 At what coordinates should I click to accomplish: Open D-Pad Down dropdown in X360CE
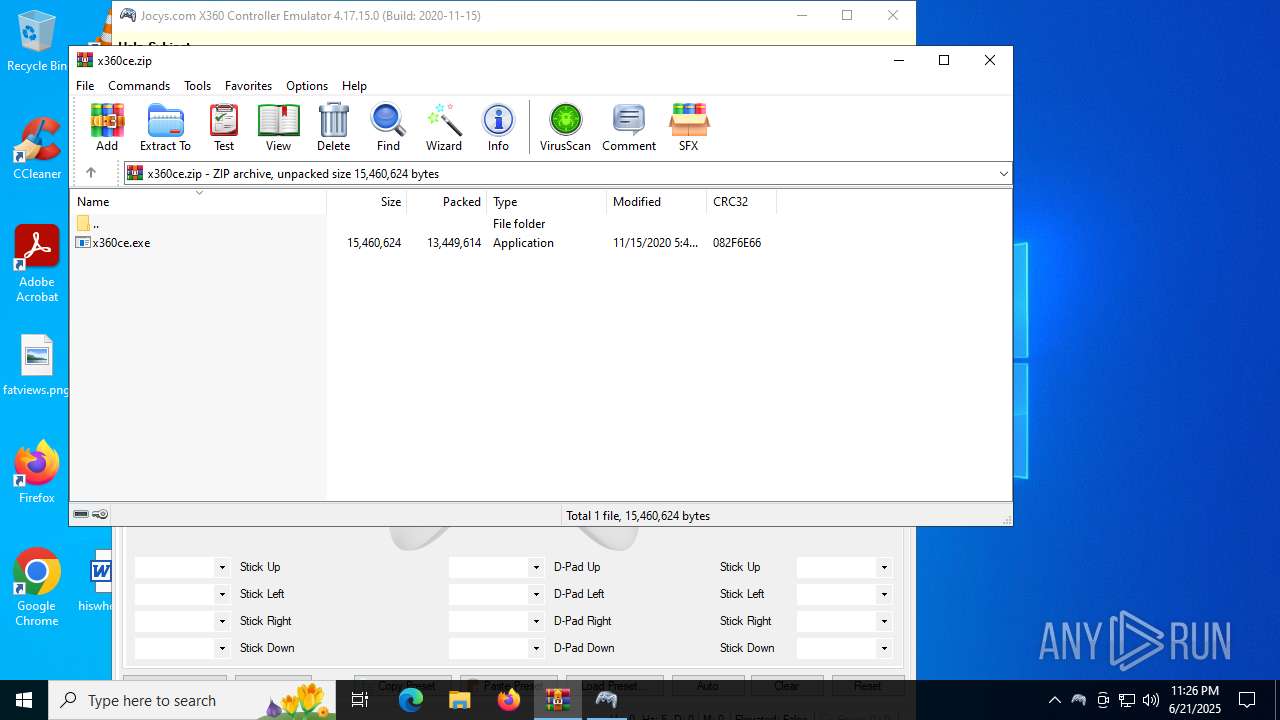(x=536, y=649)
